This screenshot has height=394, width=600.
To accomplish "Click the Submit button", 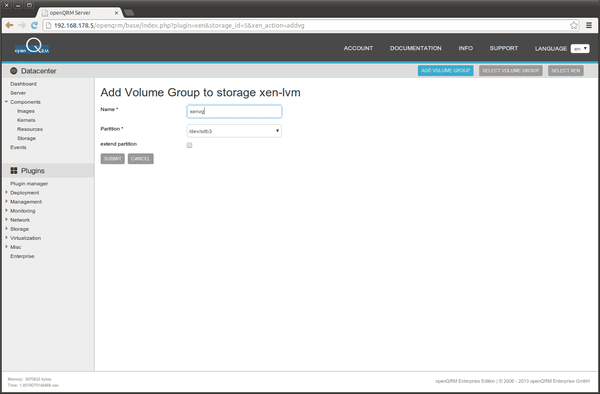I will [112, 159].
